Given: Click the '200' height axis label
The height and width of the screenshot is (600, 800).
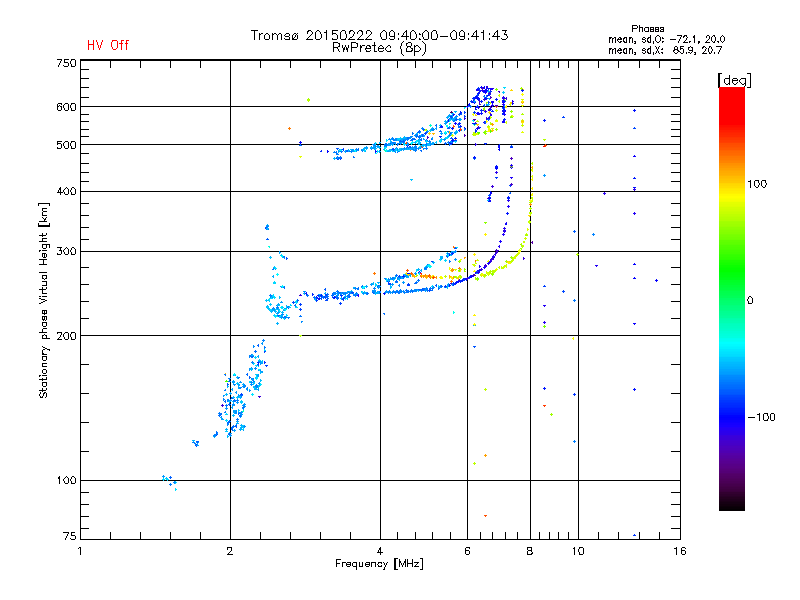Looking at the screenshot, I should 66,336.
